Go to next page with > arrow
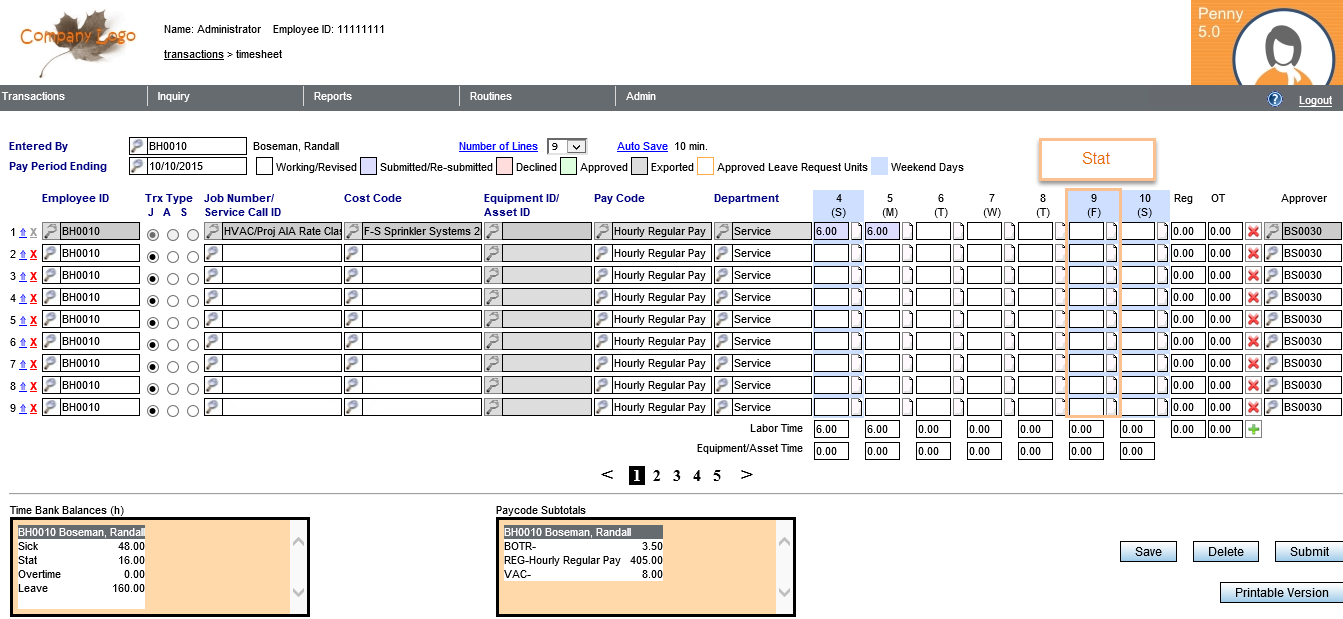 [x=745, y=475]
